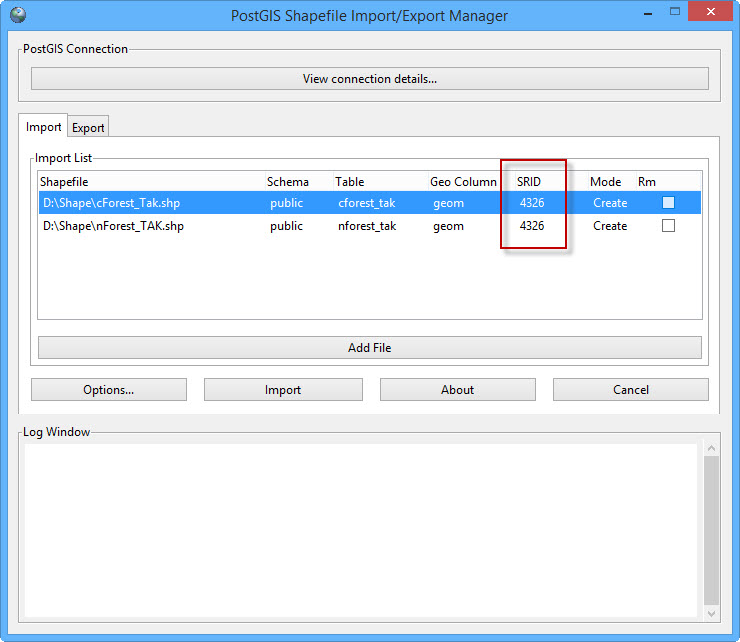
Task: Click the cforest_tak table name cell
Action: tap(367, 203)
